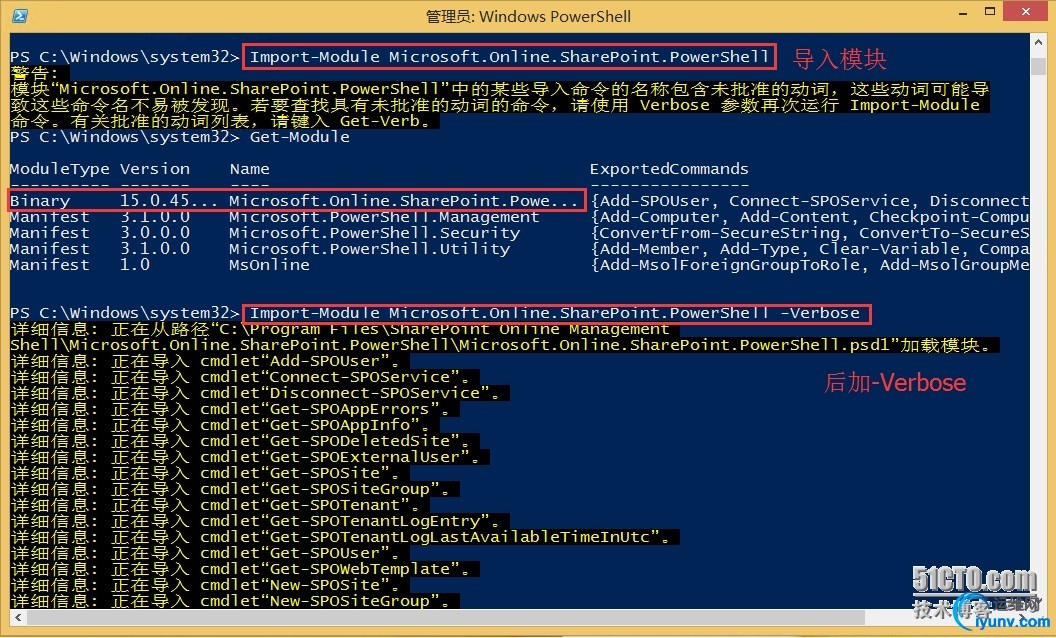Screen dimensions: 1056x638
Task: Click 'Microsoft.Online.SharePoint.Powe...' module name
Action: pyautogui.click(x=403, y=201)
